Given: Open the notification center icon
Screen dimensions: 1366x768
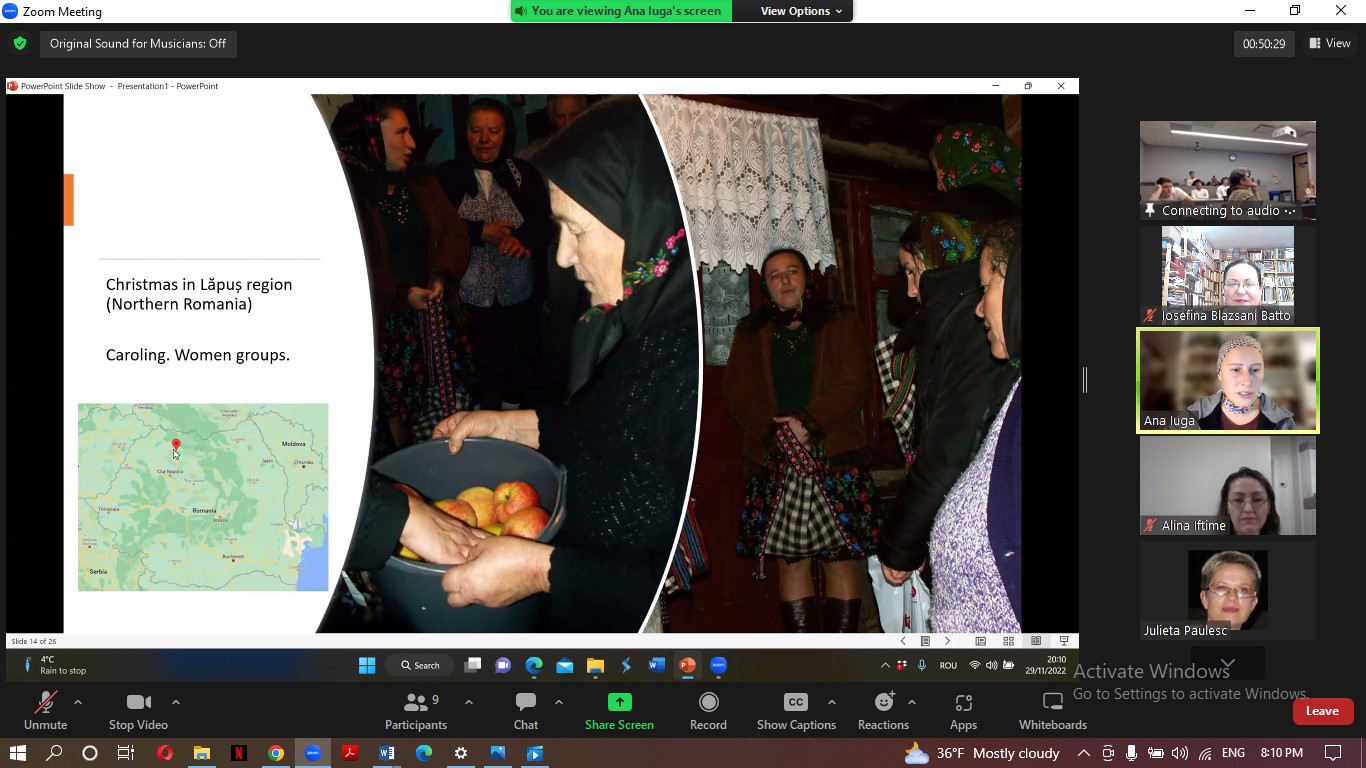Looking at the screenshot, I should pyautogui.click(x=1333, y=753).
